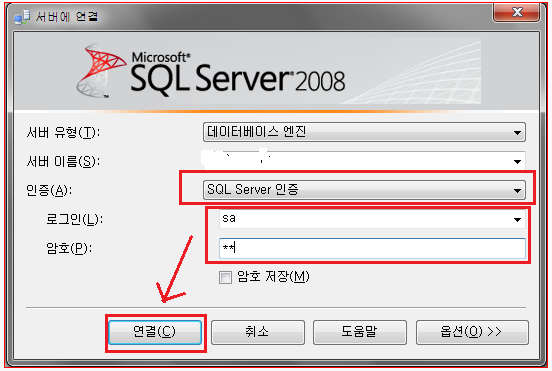The image size is (552, 371).
Task: Close the 서버에 연결 dialog
Action: [516, 13]
